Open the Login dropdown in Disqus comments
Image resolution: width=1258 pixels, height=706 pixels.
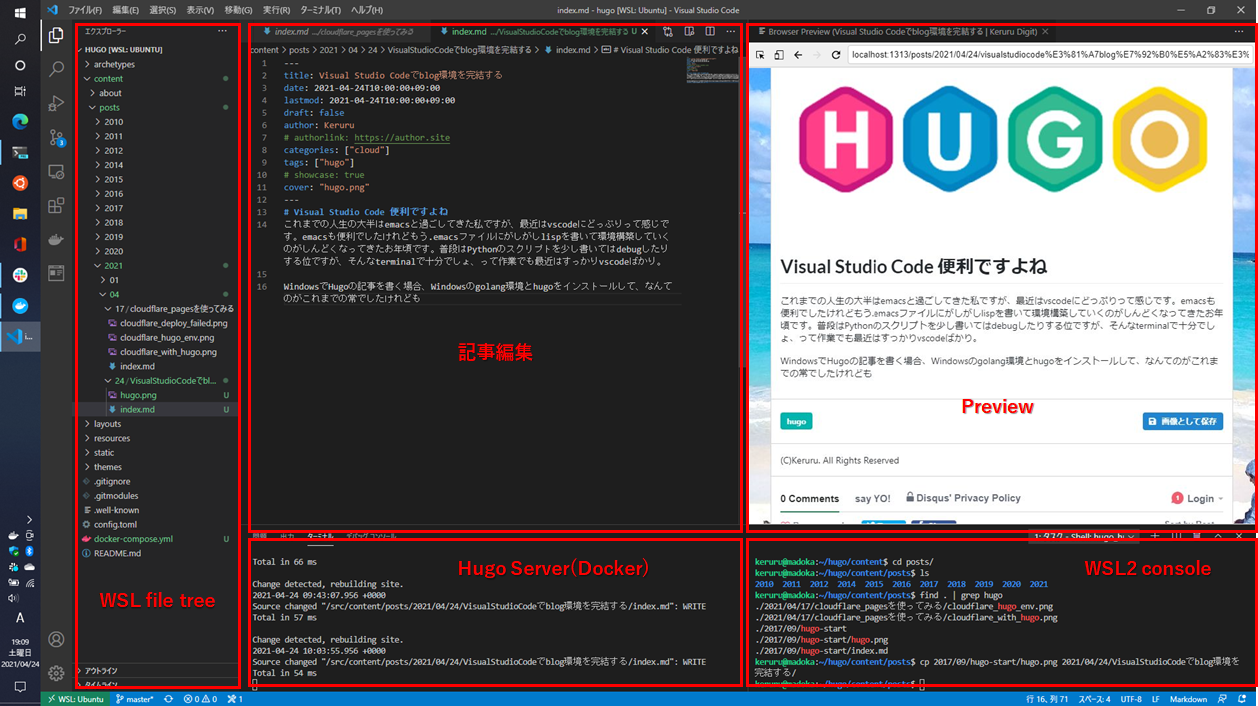1198,498
